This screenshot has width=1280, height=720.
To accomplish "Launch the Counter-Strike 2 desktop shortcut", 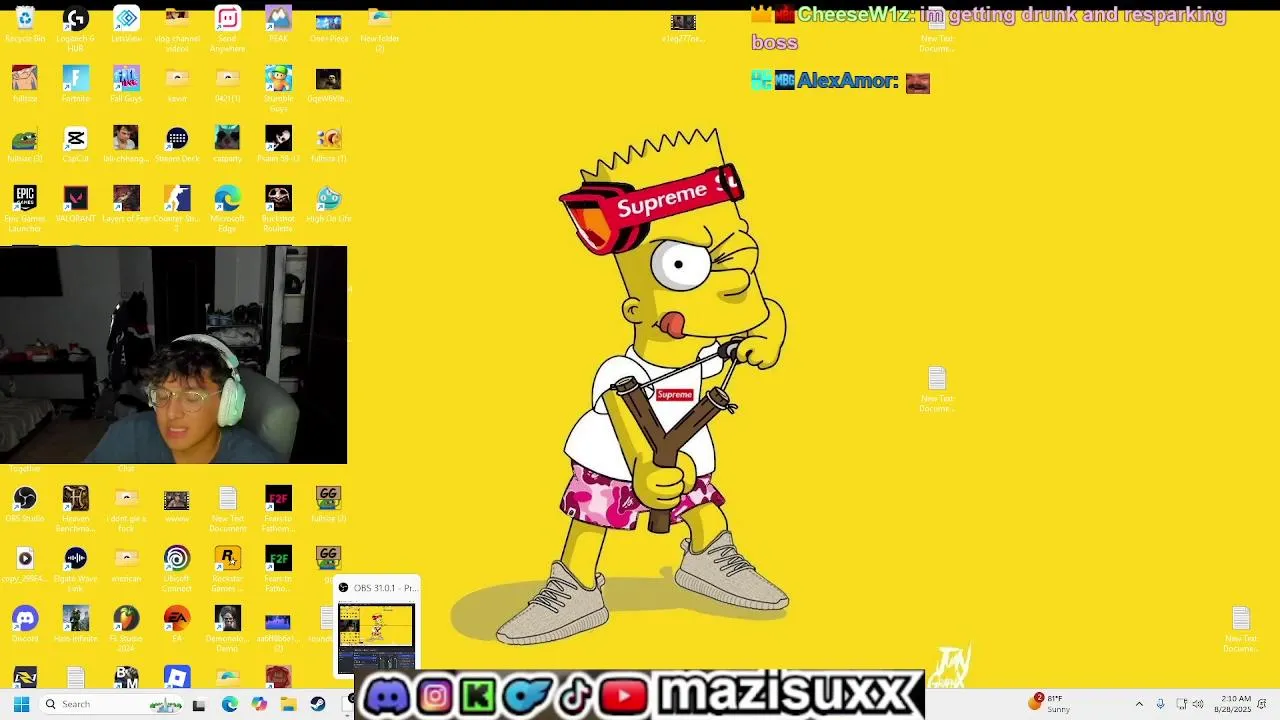I will (x=177, y=208).
